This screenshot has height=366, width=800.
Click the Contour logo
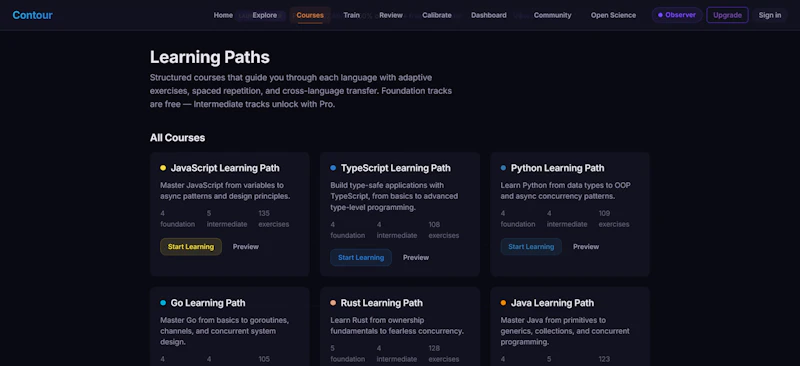point(33,15)
